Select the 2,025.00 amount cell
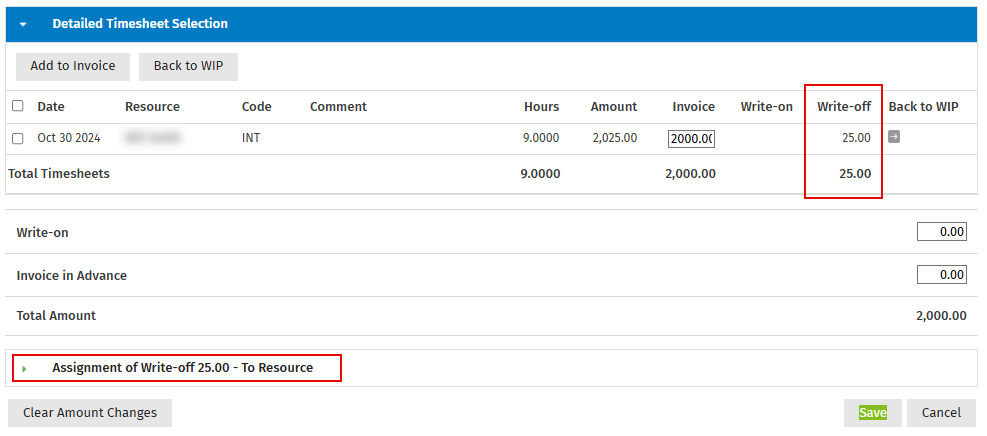This screenshot has width=987, height=436. click(615, 138)
